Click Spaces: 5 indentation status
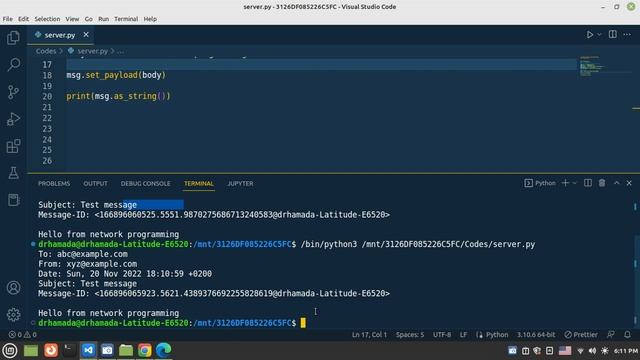 [410, 335]
